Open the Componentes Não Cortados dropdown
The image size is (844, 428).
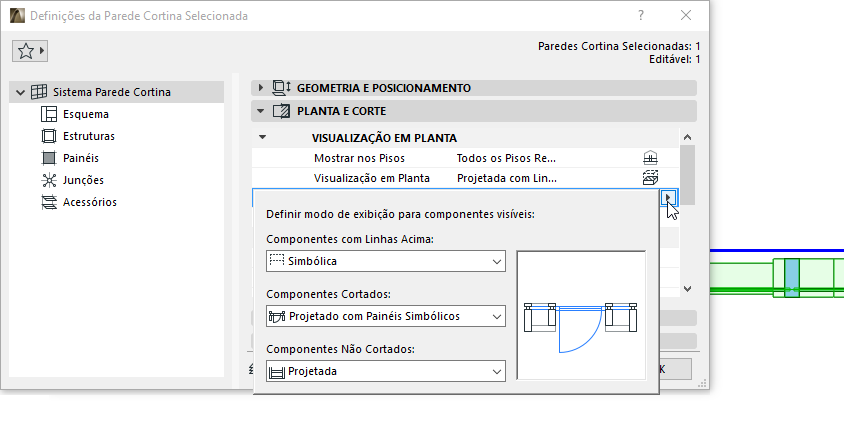pyautogui.click(x=385, y=371)
